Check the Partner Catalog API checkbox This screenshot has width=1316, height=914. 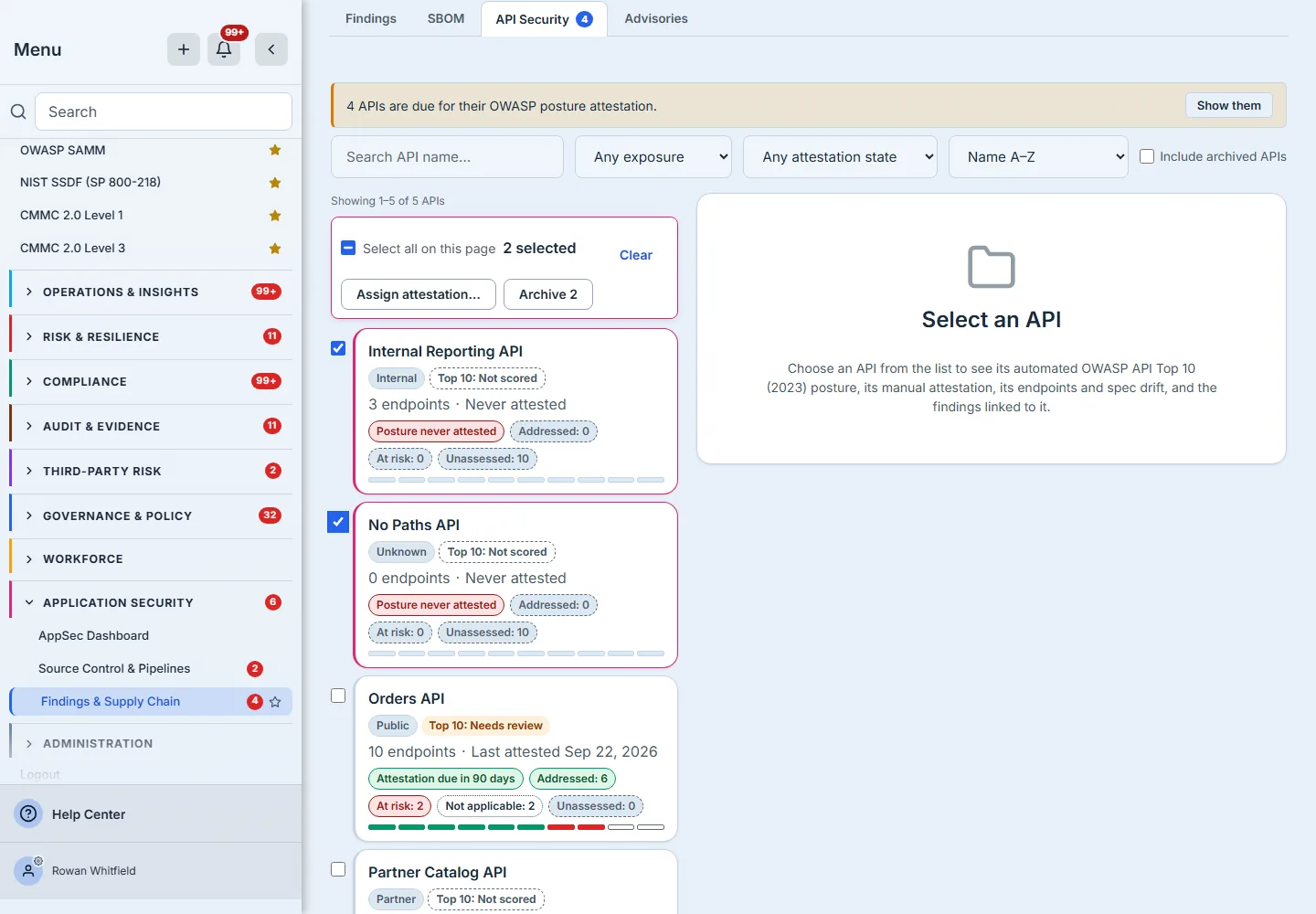point(338,869)
